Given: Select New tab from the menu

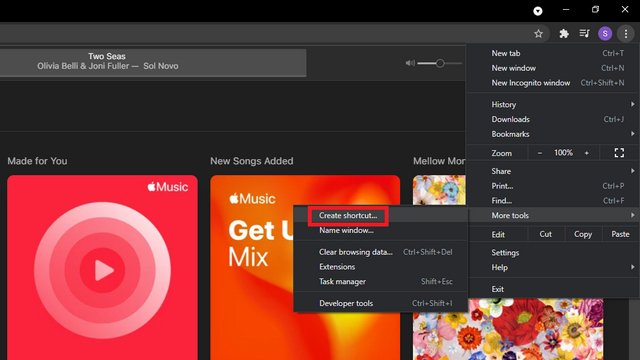Looking at the screenshot, I should [x=552, y=53].
